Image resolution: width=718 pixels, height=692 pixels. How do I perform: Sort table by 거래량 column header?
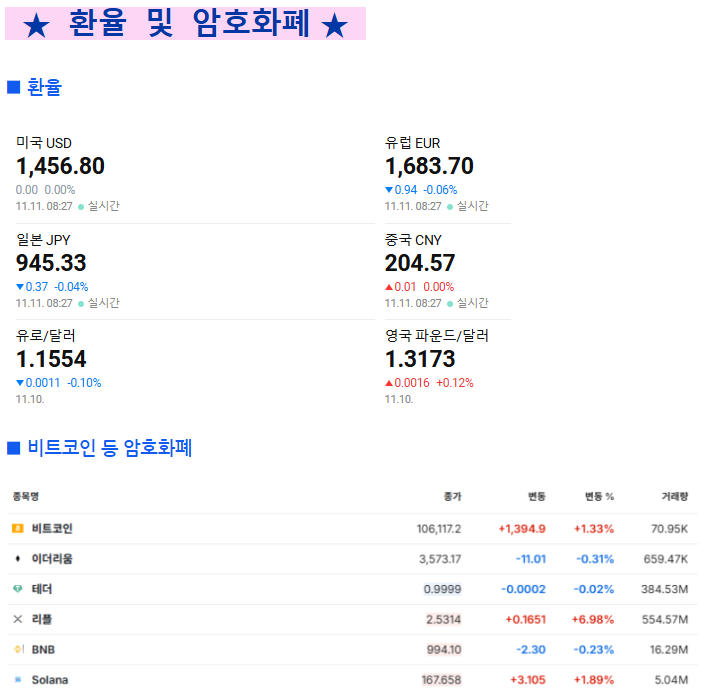[x=674, y=496]
